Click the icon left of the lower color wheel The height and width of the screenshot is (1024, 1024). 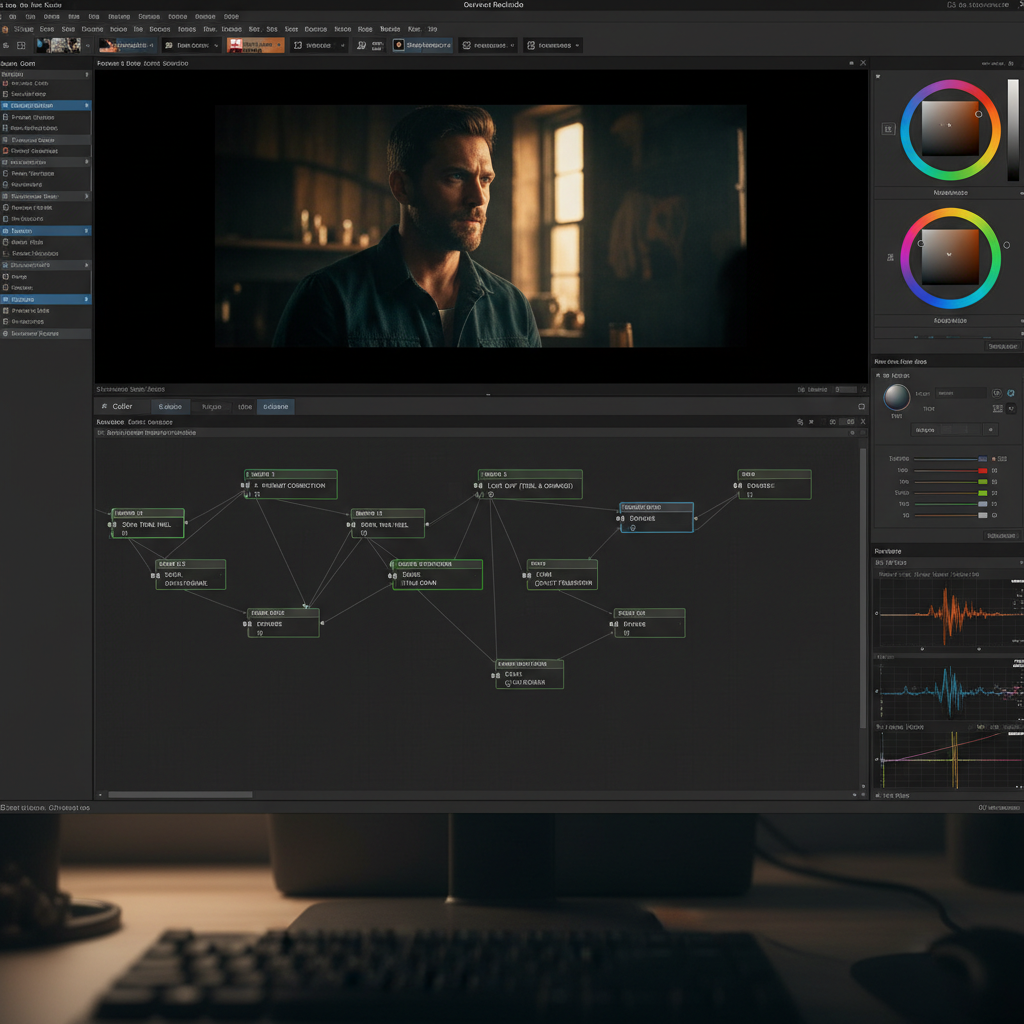click(x=889, y=258)
